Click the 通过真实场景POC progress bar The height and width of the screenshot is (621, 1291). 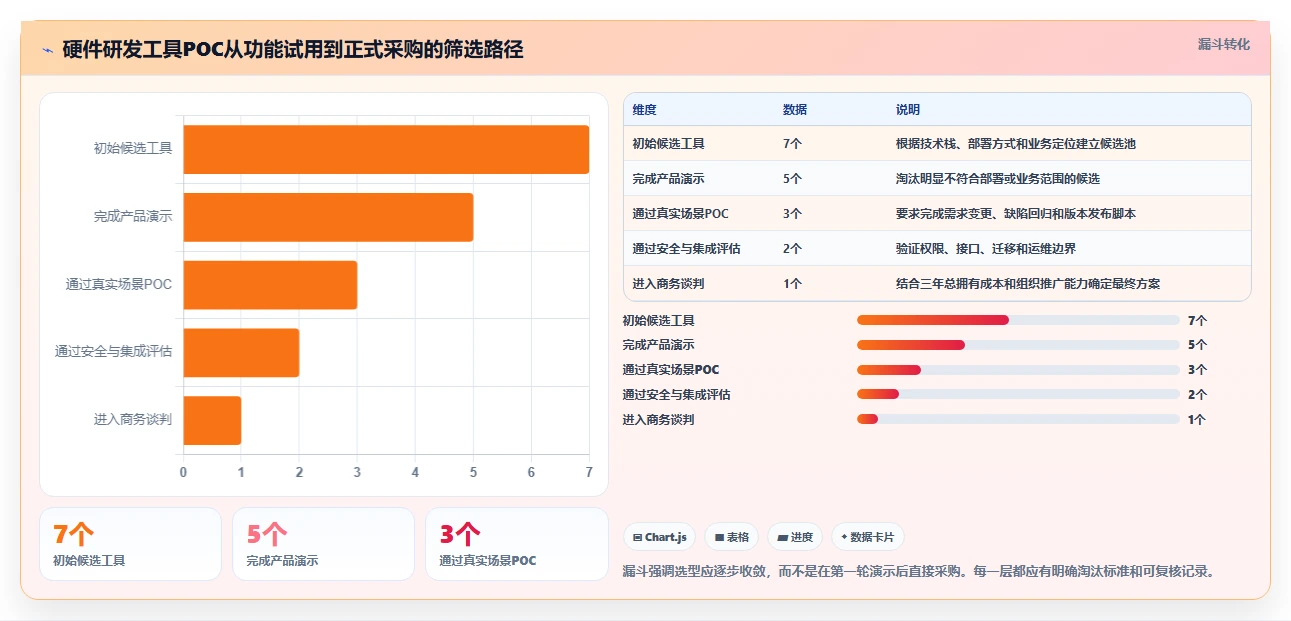[x=1018, y=370]
